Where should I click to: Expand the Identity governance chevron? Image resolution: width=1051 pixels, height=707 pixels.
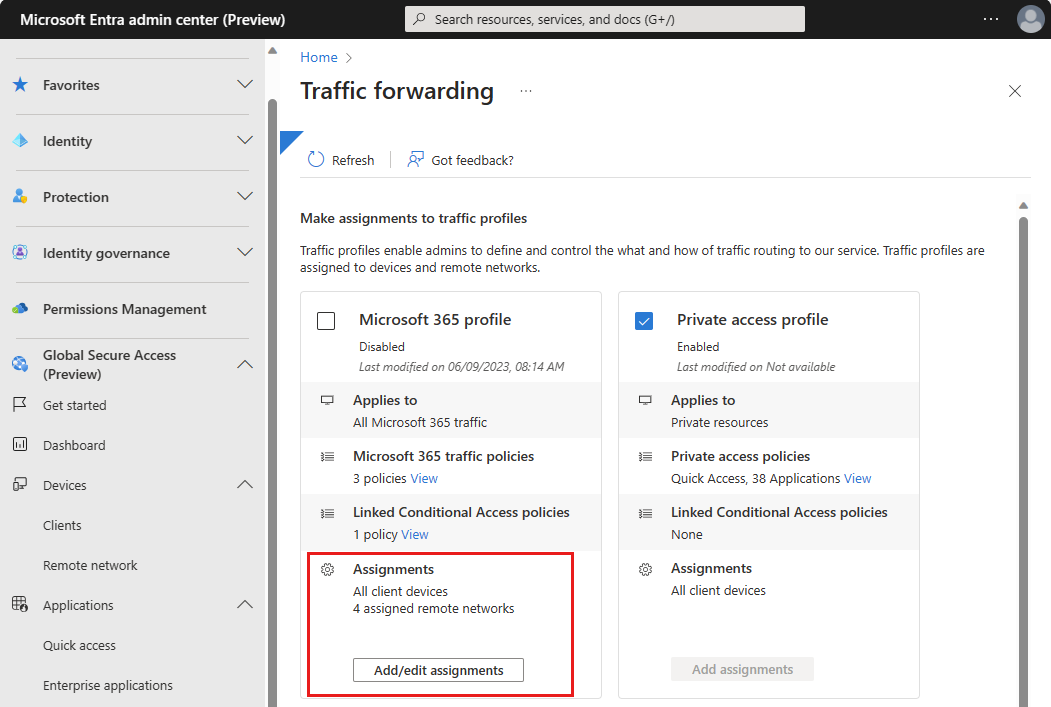[x=245, y=253]
